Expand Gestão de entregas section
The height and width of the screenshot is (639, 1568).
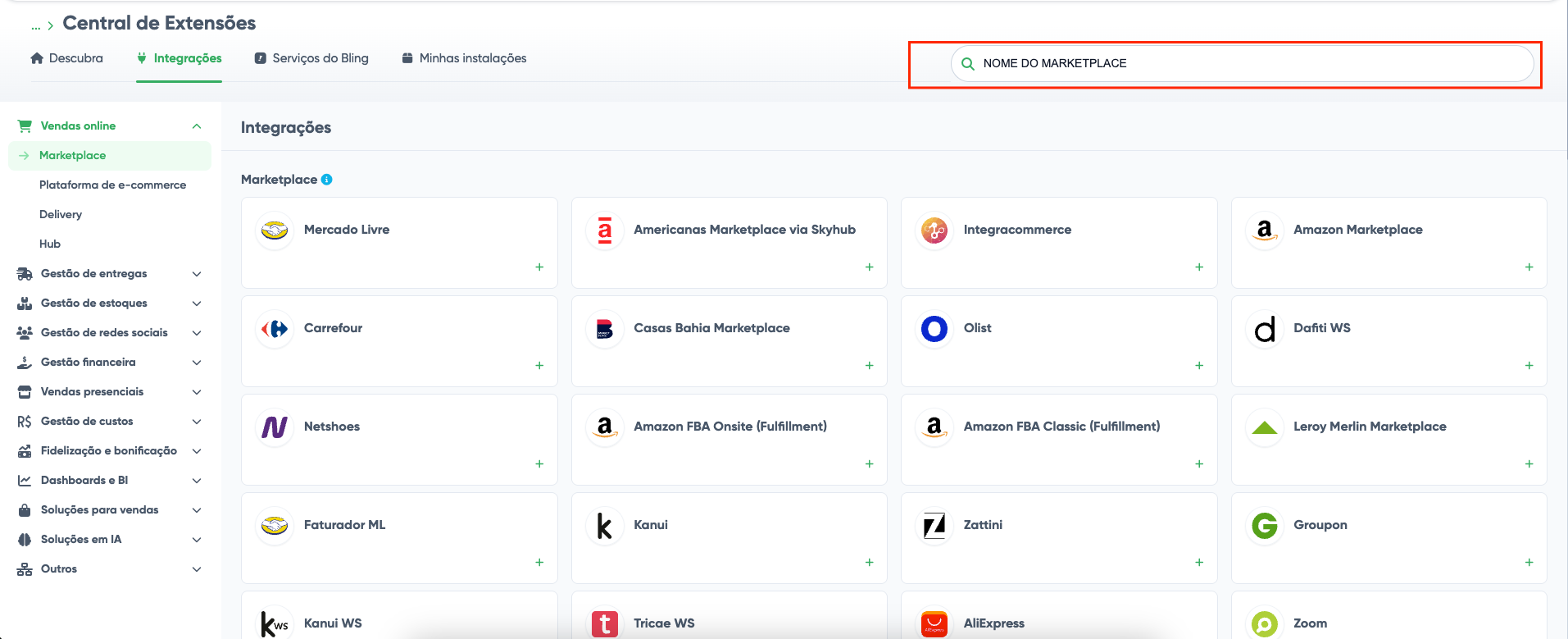[197, 274]
